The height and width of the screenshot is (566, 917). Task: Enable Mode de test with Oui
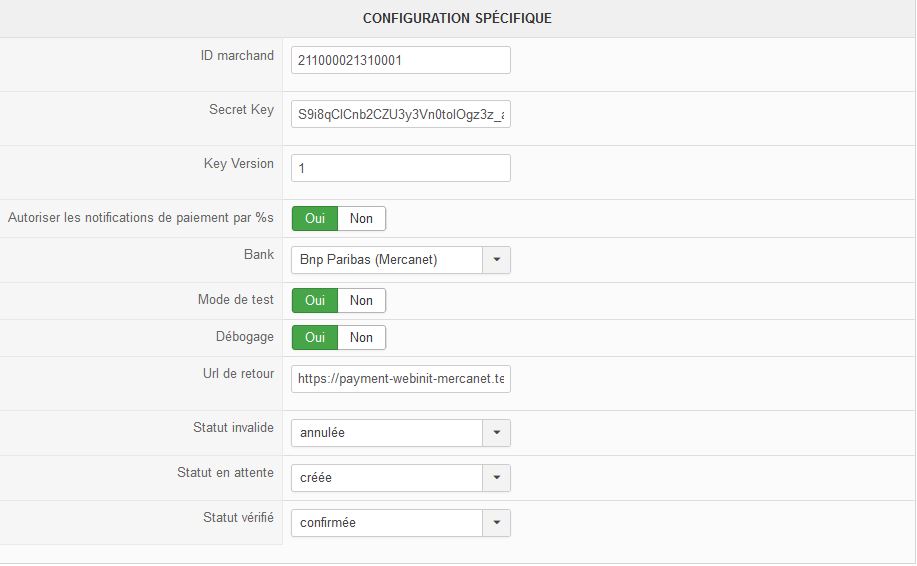pyautogui.click(x=314, y=301)
